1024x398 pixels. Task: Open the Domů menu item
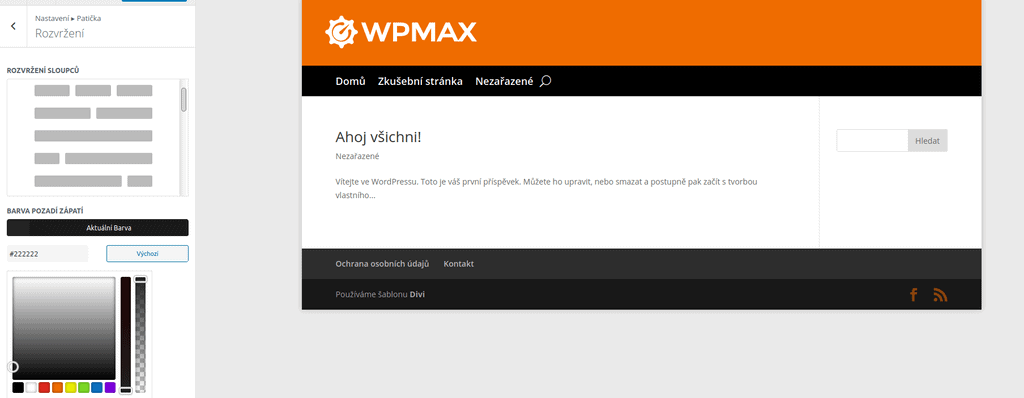click(350, 81)
